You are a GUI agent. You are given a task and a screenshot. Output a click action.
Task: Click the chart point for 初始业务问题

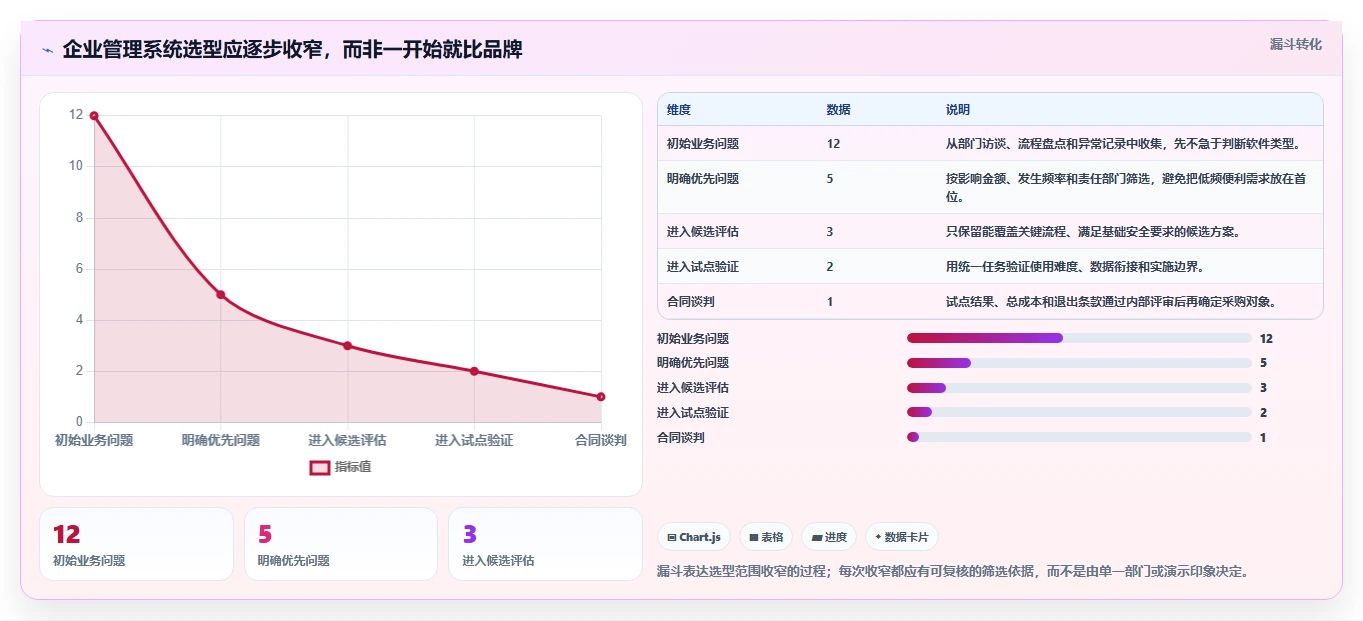pyautogui.click(x=94, y=116)
